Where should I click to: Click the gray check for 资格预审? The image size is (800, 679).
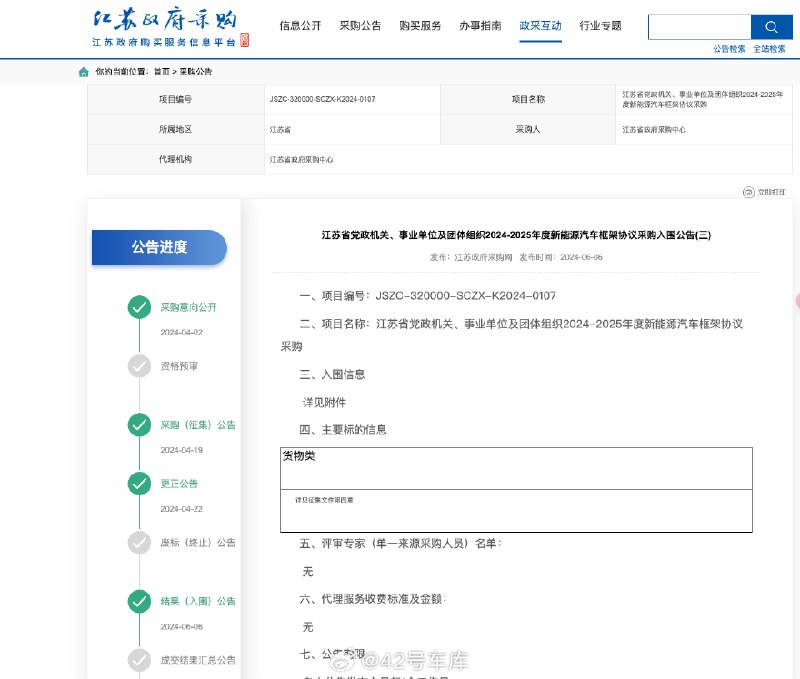pos(139,366)
